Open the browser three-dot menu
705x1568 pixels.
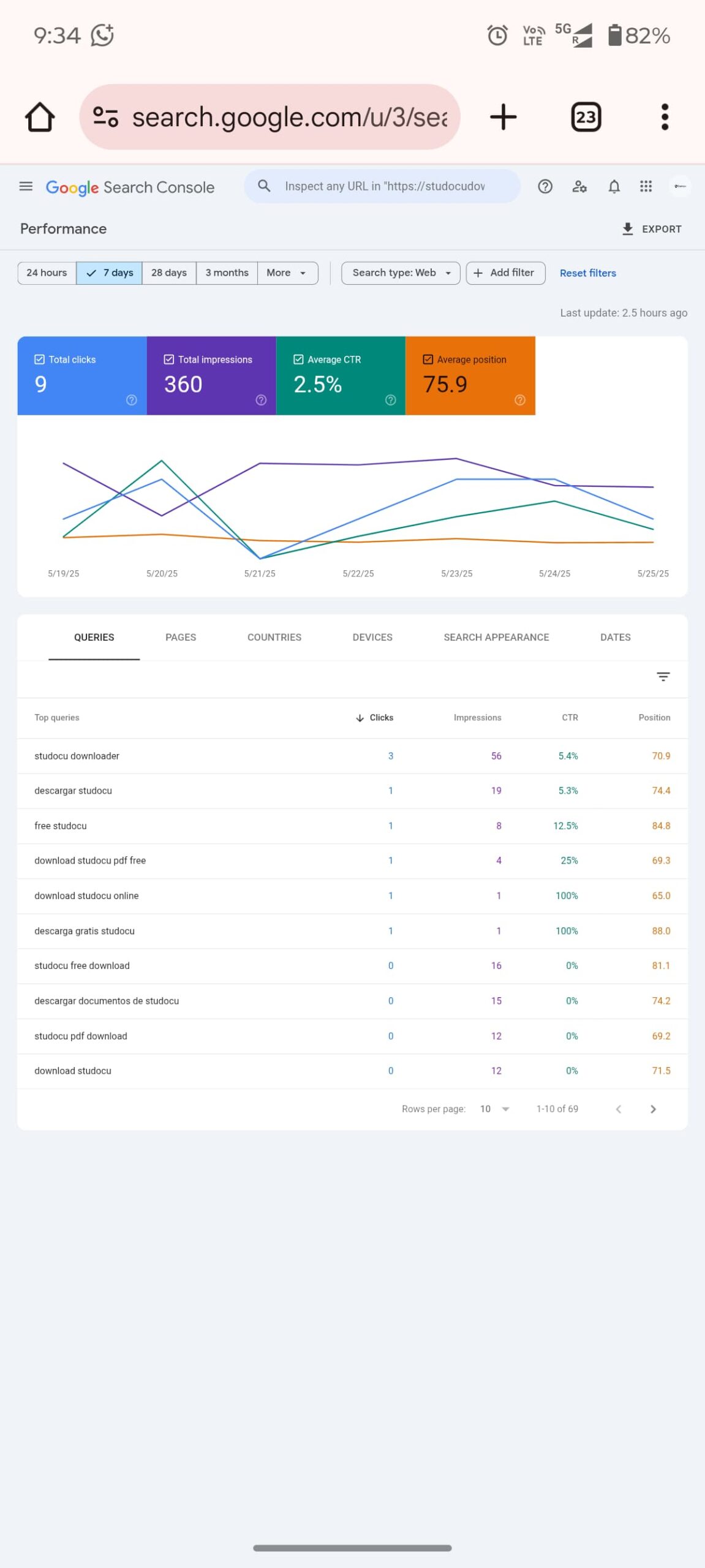tap(665, 116)
